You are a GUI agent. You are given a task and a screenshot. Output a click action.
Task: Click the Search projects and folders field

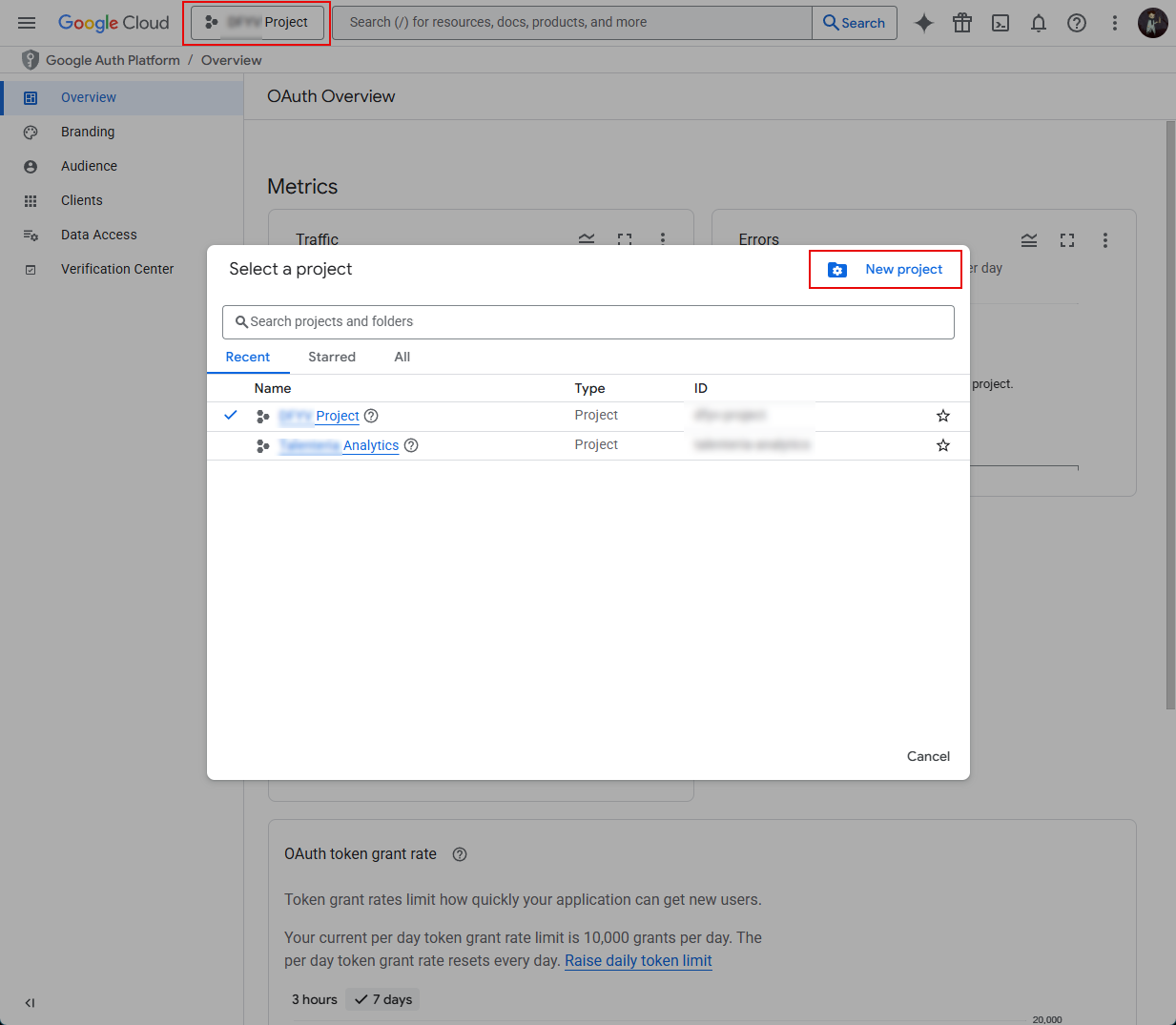coord(588,322)
